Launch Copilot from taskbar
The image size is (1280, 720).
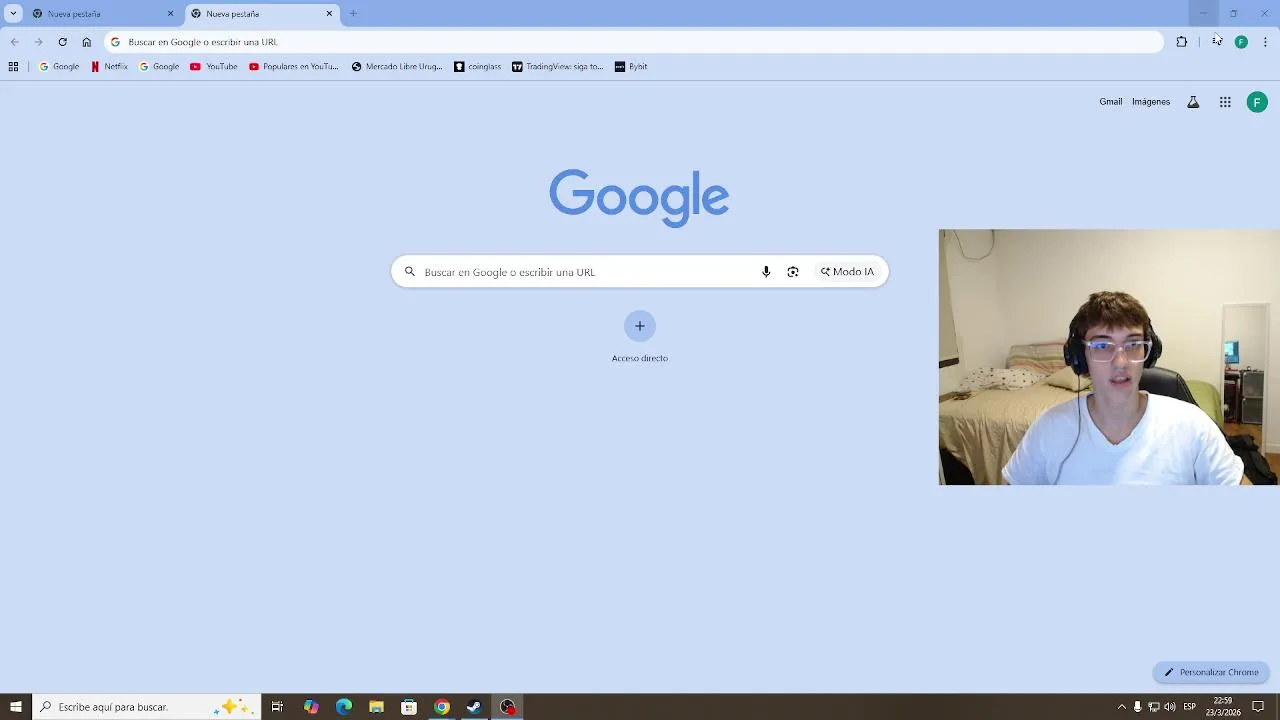311,707
